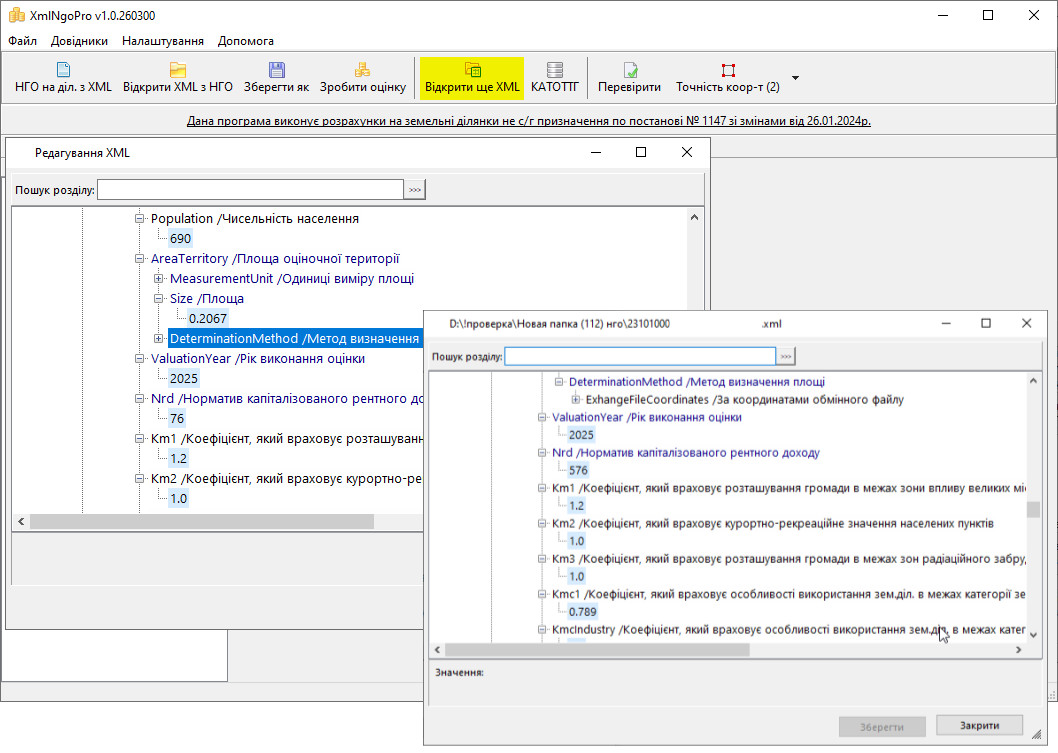Click 'Зробити оцінку' toolbar icon
Image resolution: width=1058 pixels, height=753 pixels.
362,70
